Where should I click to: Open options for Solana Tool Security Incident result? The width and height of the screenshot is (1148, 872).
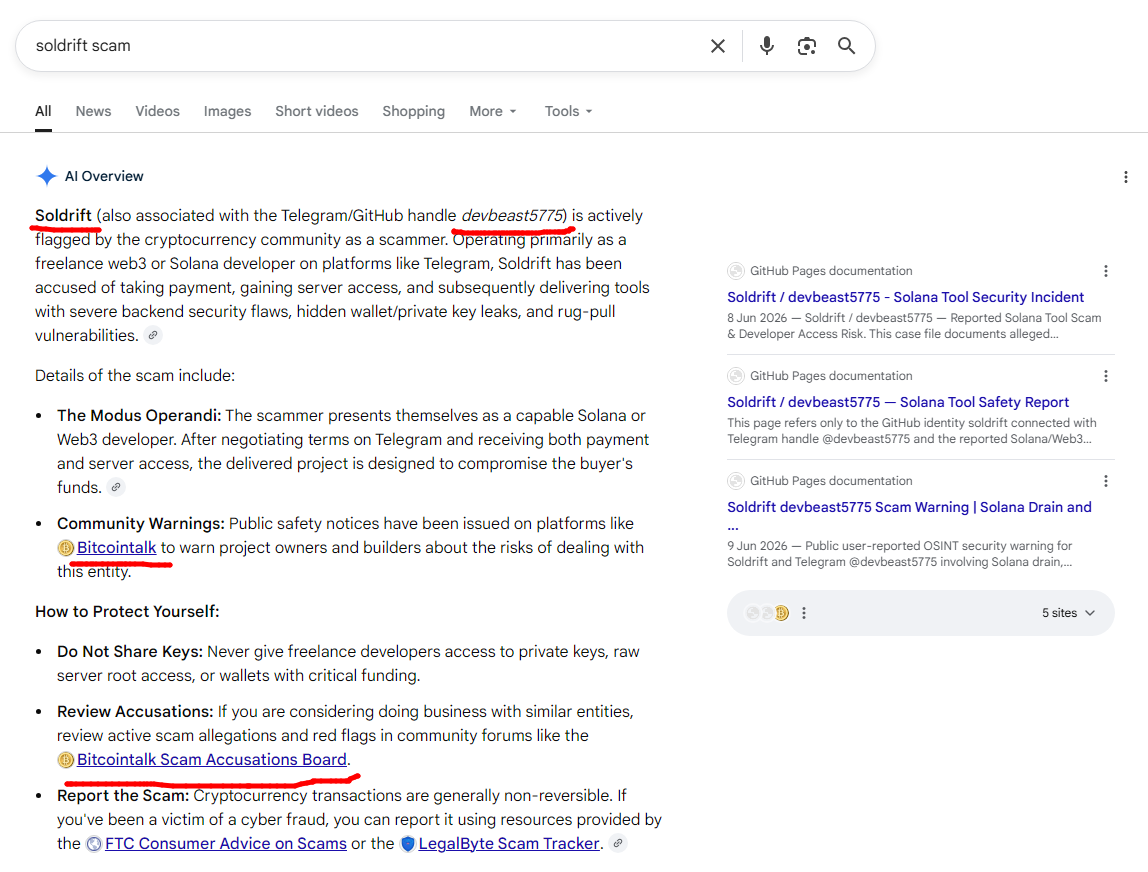pos(1106,271)
